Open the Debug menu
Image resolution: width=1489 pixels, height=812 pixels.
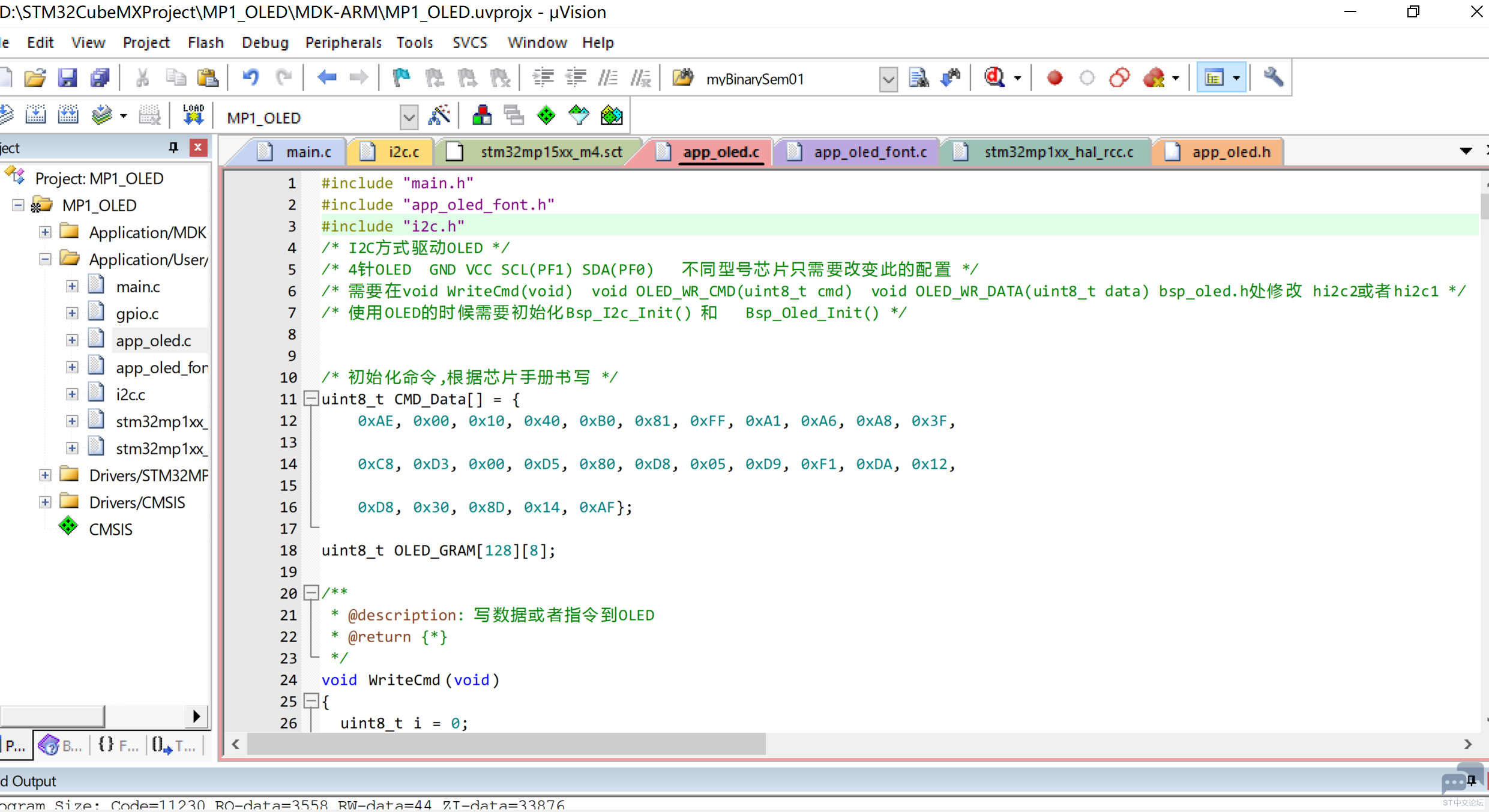265,43
